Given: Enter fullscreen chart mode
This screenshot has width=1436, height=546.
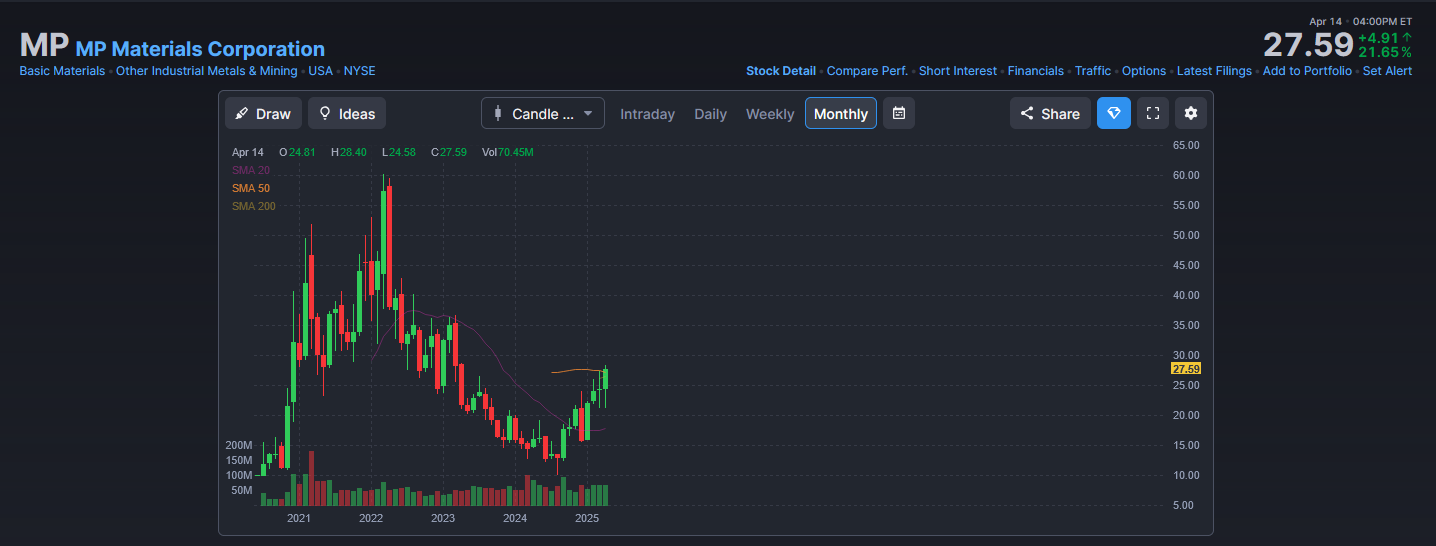Looking at the screenshot, I should click(1153, 114).
